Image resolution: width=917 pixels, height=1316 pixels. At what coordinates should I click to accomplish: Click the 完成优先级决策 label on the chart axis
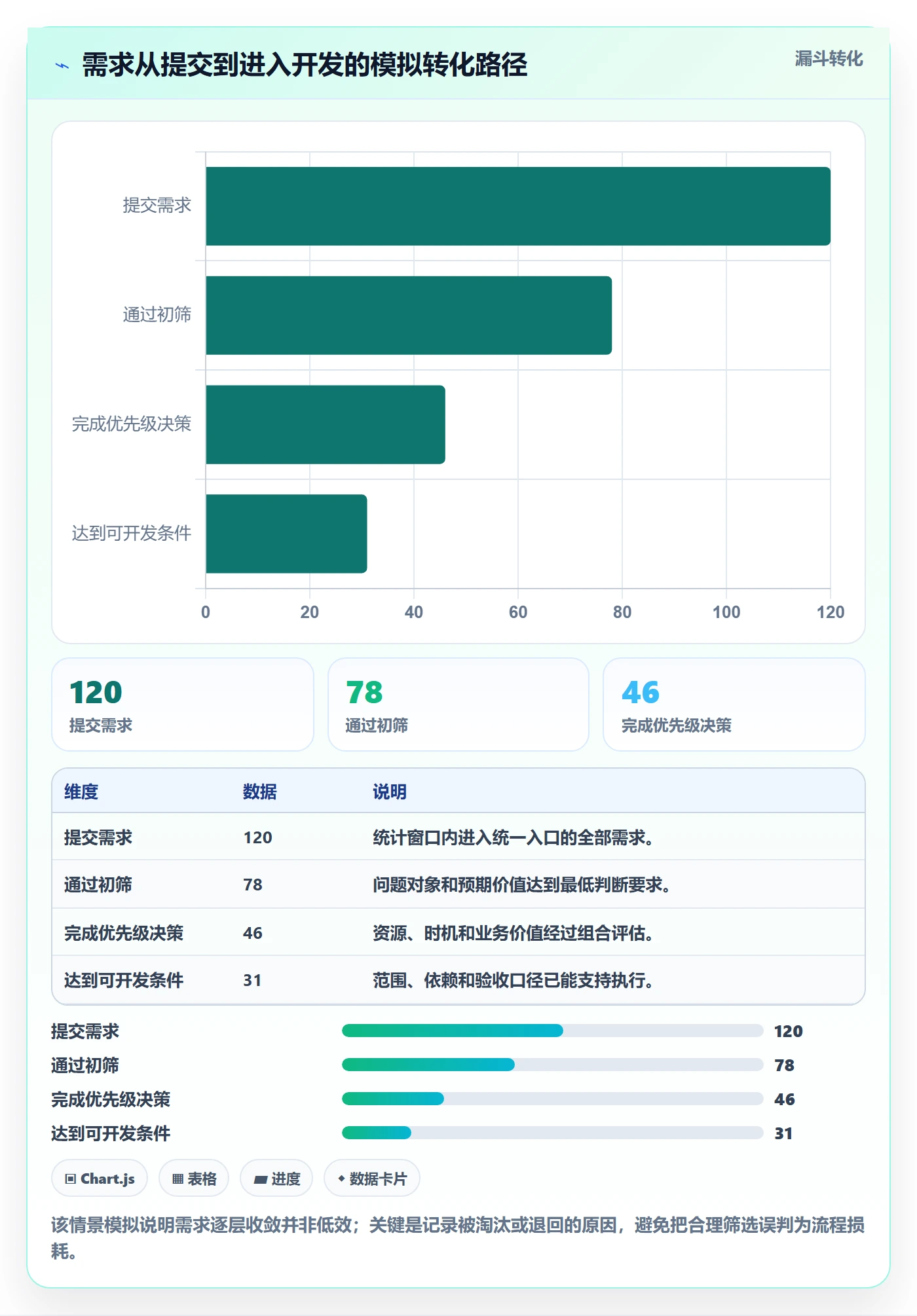132,424
